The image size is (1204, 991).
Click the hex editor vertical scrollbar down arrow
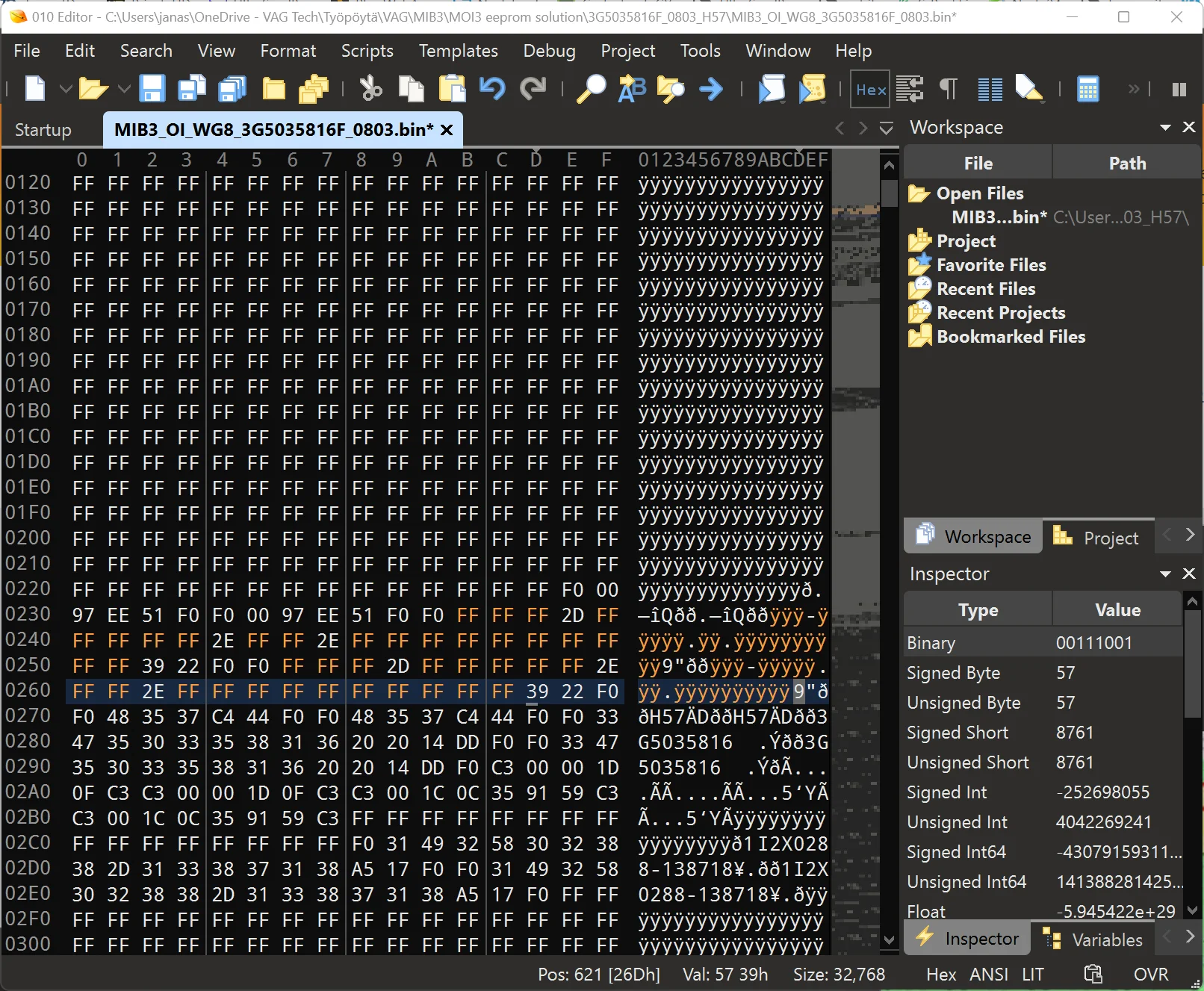click(889, 940)
